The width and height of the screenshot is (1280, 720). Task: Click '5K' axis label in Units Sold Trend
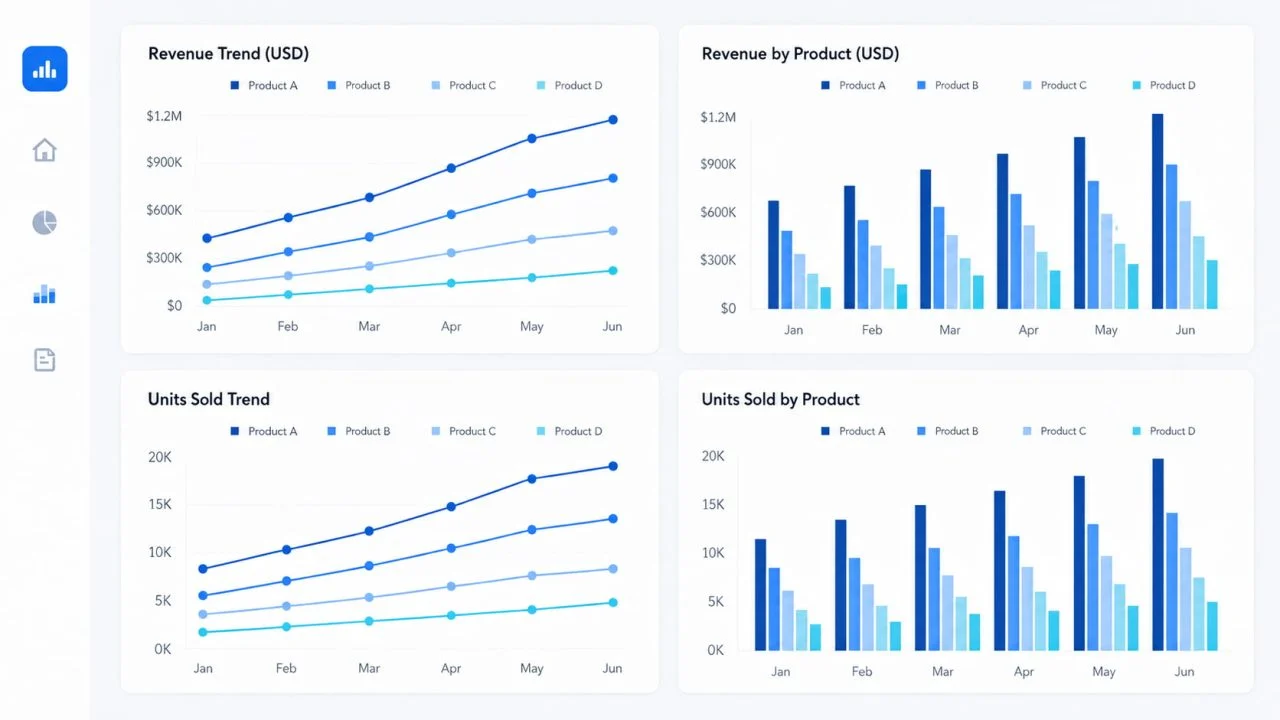pyautogui.click(x=163, y=601)
